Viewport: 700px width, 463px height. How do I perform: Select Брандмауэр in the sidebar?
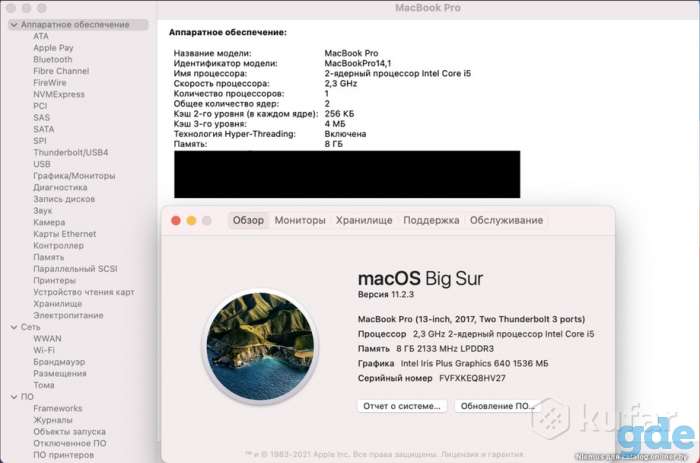[x=59, y=362]
